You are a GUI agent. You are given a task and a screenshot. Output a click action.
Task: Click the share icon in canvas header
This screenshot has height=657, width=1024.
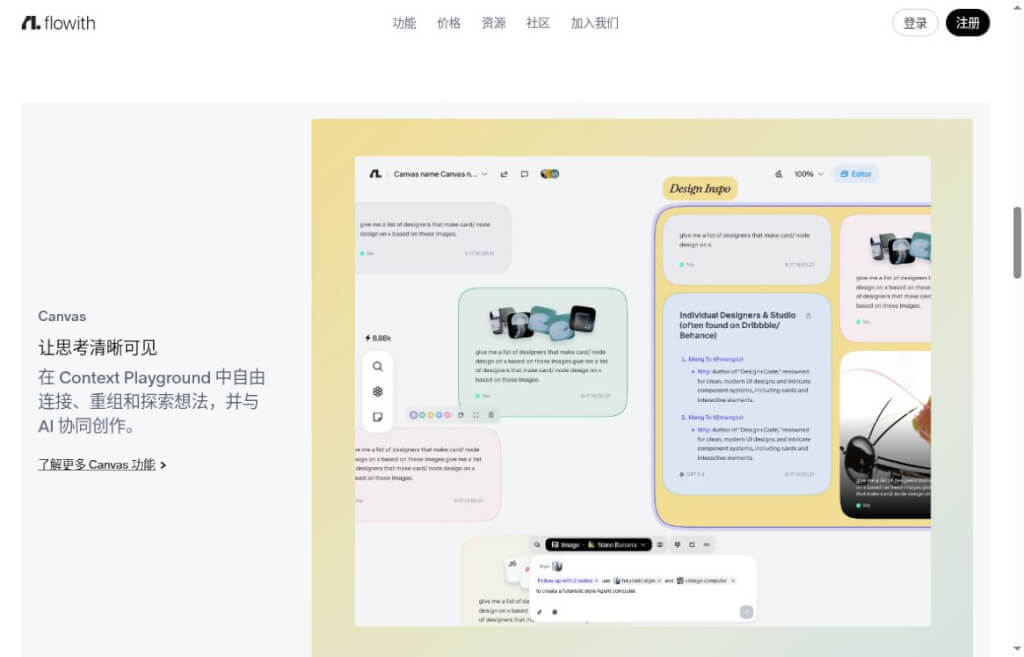pos(504,174)
